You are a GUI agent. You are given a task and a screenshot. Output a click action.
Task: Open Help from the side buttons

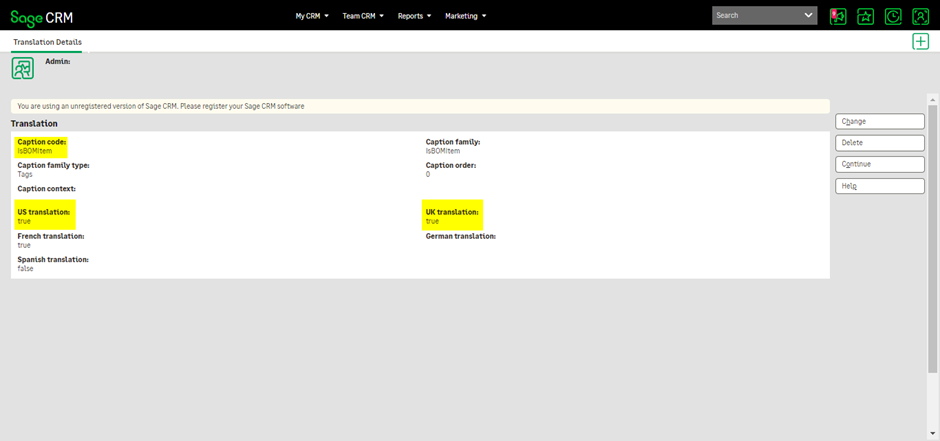tap(880, 186)
